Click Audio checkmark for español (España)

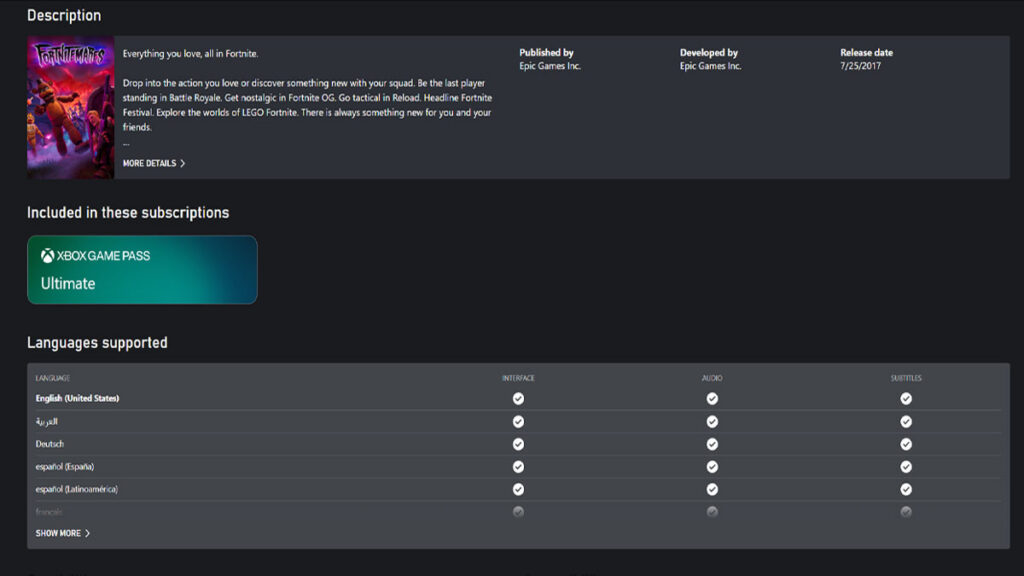point(712,467)
